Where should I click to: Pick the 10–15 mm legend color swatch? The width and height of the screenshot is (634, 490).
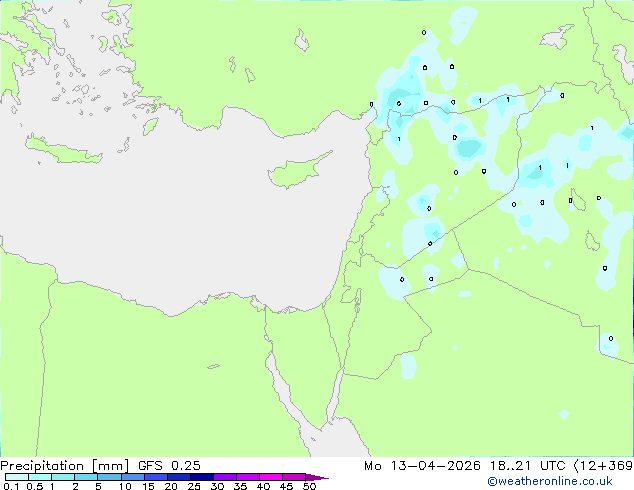pos(132,477)
